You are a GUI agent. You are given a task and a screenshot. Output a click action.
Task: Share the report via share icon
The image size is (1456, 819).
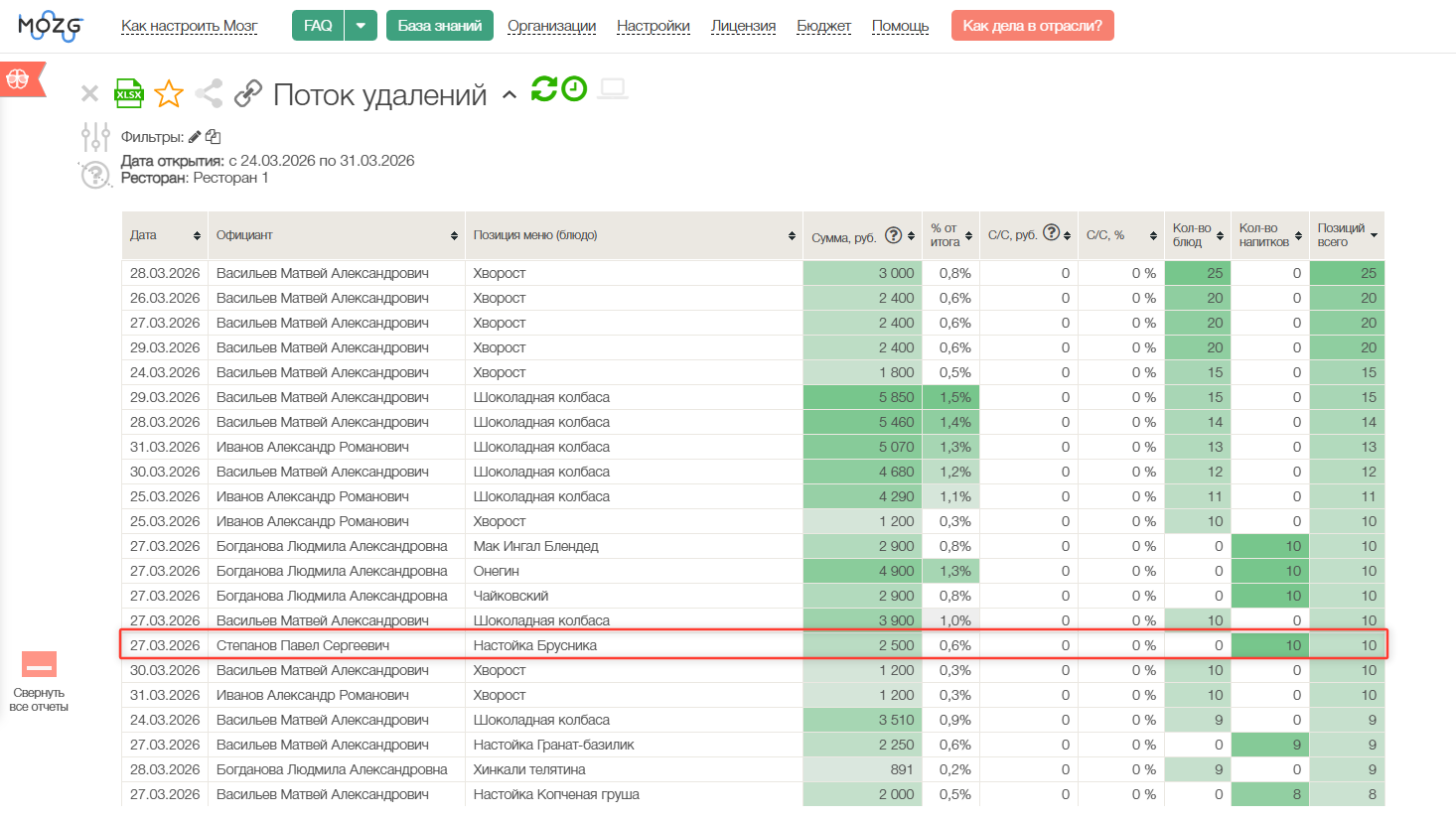tap(209, 94)
